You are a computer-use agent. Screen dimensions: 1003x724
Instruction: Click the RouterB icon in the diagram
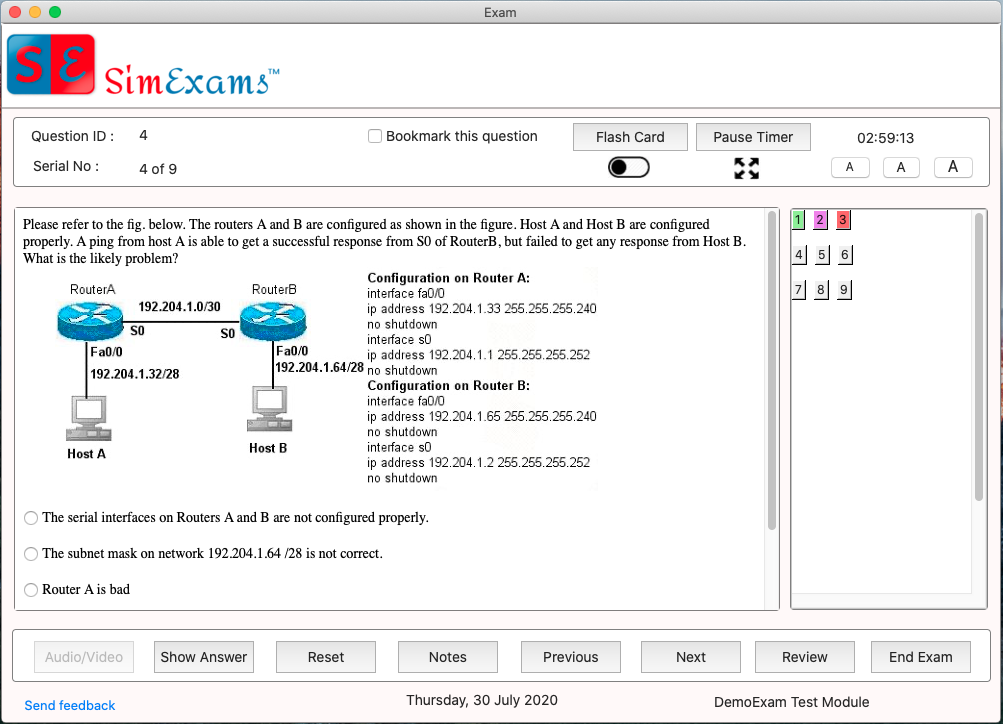(273, 321)
